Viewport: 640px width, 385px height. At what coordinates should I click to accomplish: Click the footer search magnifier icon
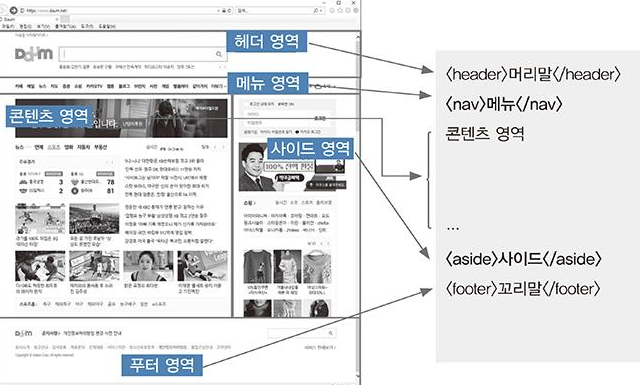tap(331, 333)
